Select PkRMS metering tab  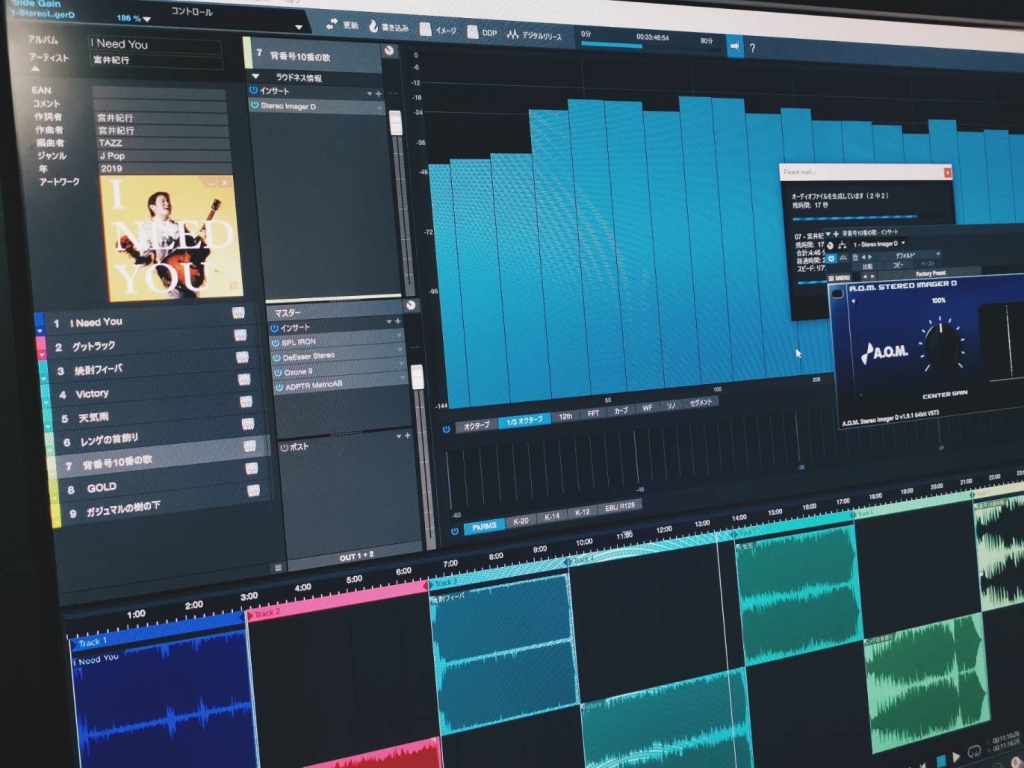pos(484,526)
